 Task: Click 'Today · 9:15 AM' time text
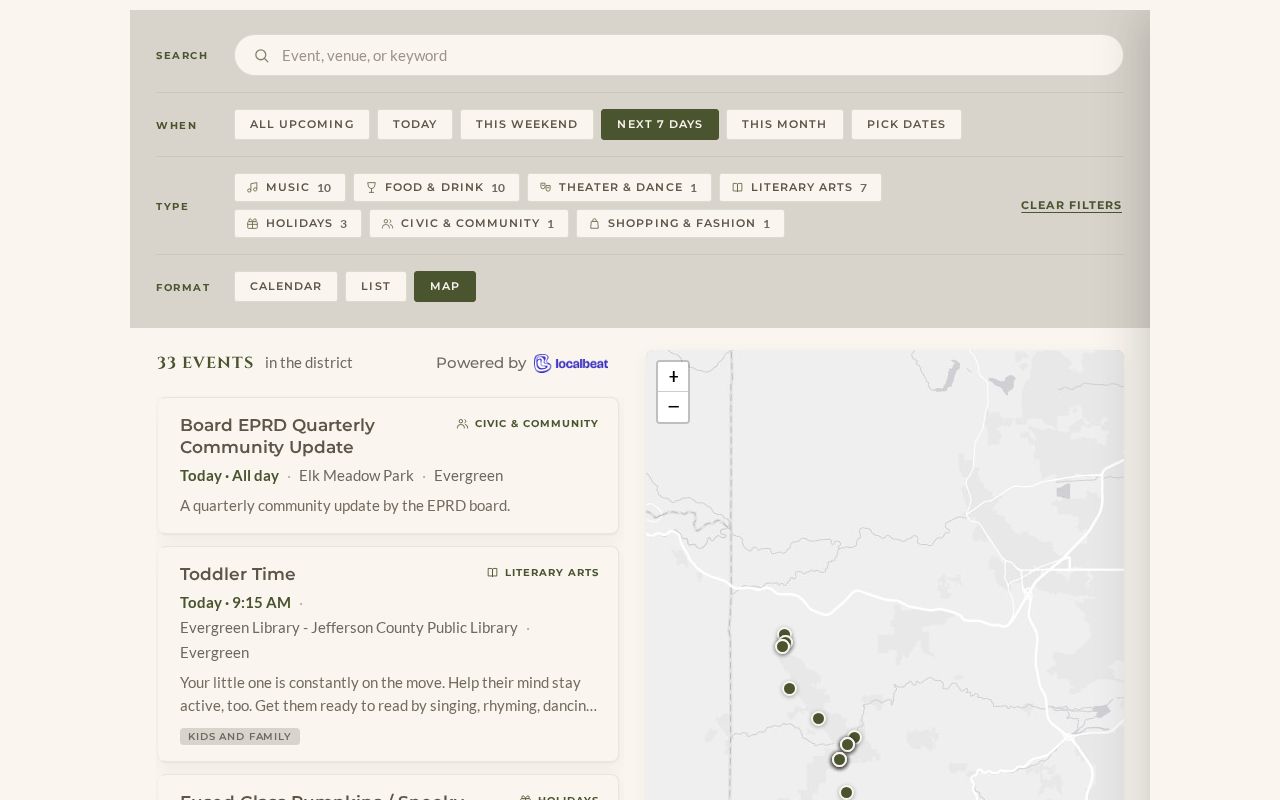(236, 602)
